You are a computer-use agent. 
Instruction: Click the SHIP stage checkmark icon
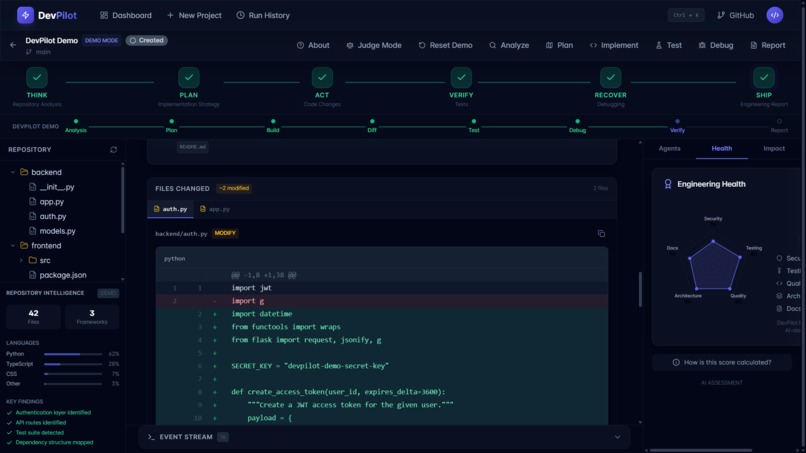click(764, 78)
